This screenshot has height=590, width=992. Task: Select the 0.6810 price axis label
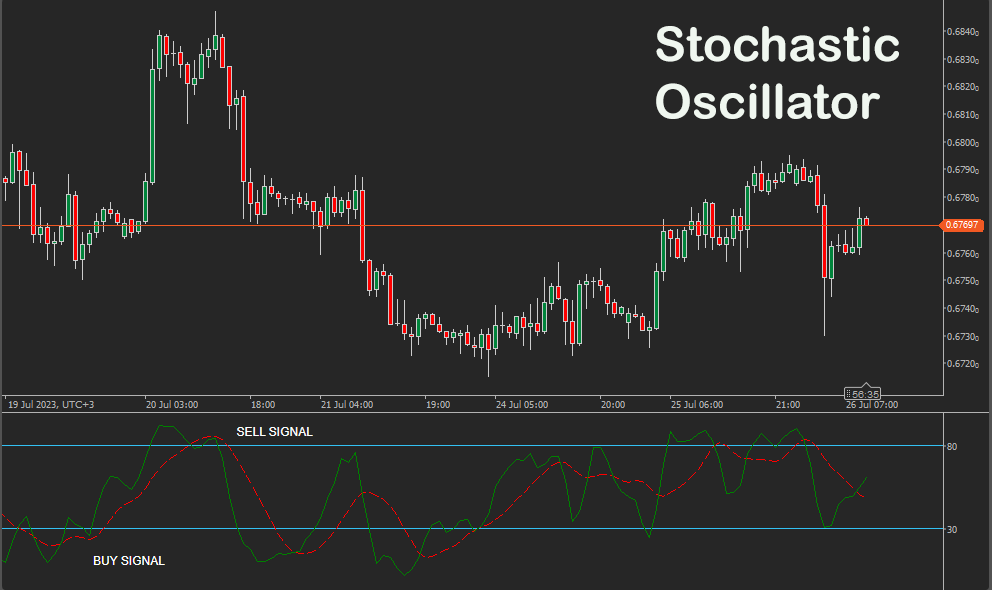(963, 114)
